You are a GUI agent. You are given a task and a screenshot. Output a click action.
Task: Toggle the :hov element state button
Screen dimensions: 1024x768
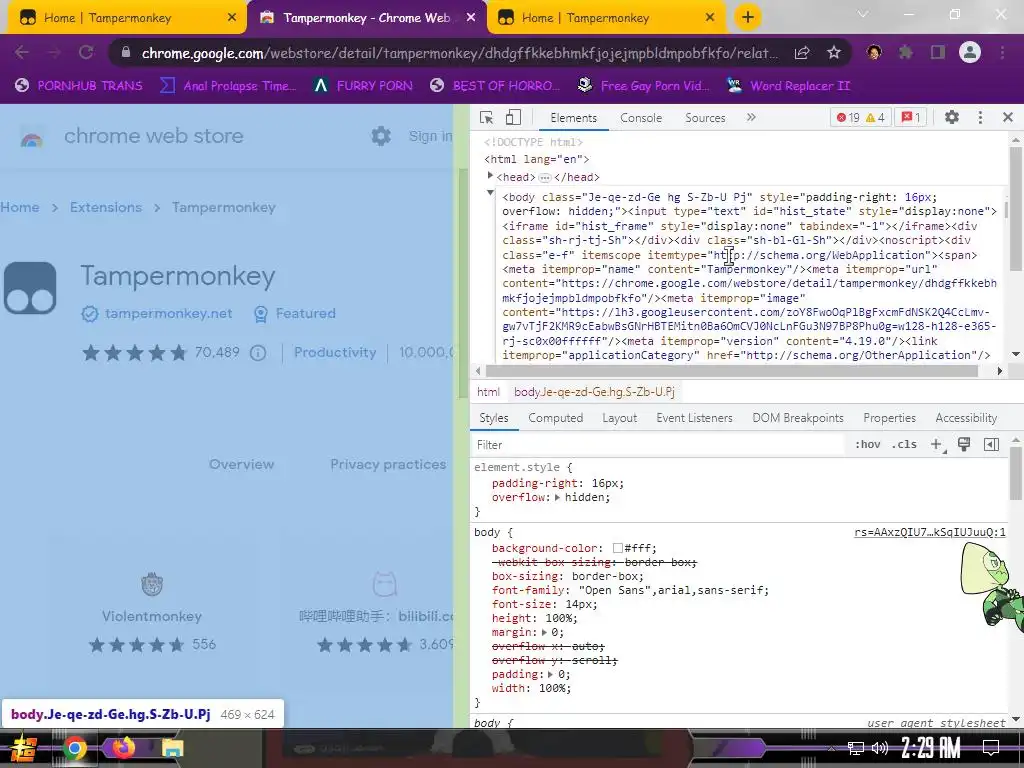pos(867,444)
